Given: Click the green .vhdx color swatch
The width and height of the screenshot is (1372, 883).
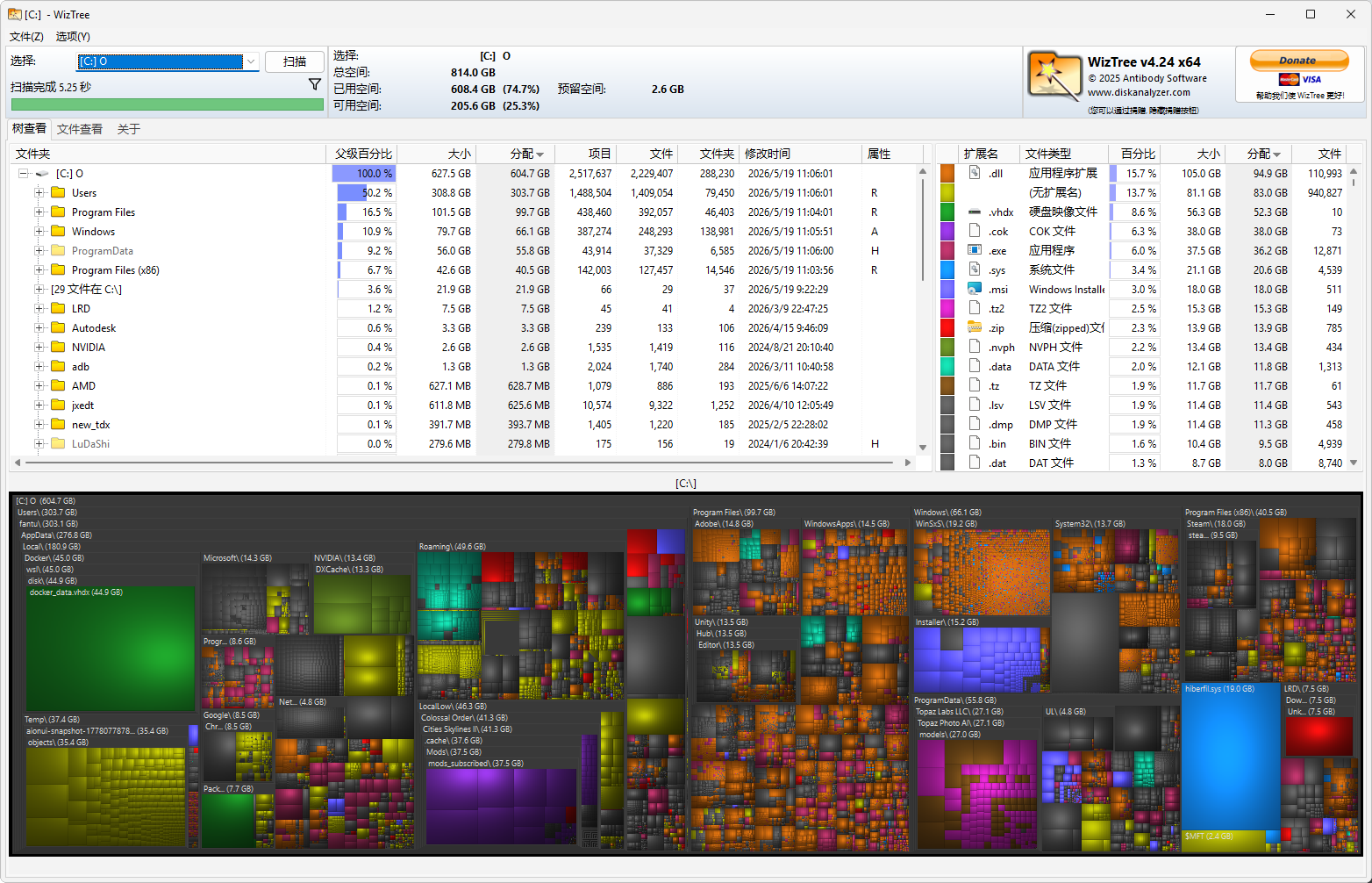Looking at the screenshot, I should [947, 212].
